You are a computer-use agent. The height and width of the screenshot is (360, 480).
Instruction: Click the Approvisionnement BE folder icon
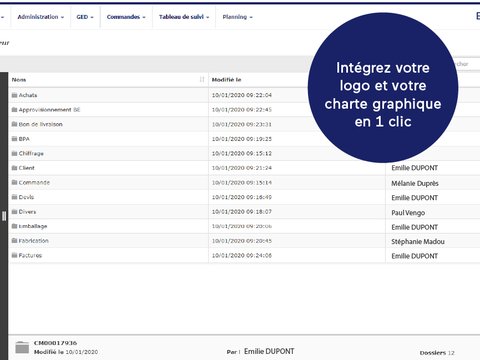coord(14,110)
